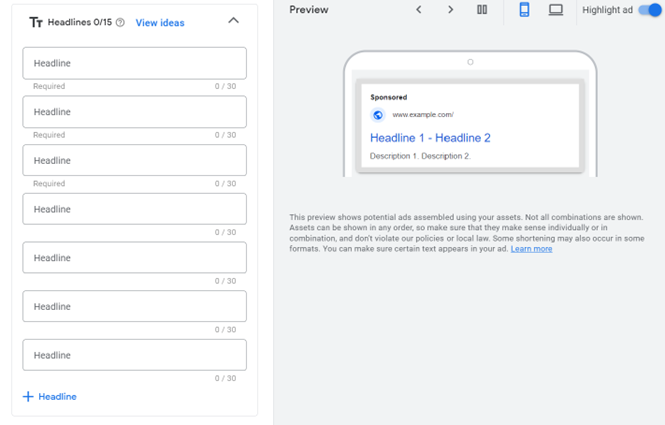Viewport: 665px width, 425px height.
Task: Click the sixth Headline input field
Action: point(134,306)
